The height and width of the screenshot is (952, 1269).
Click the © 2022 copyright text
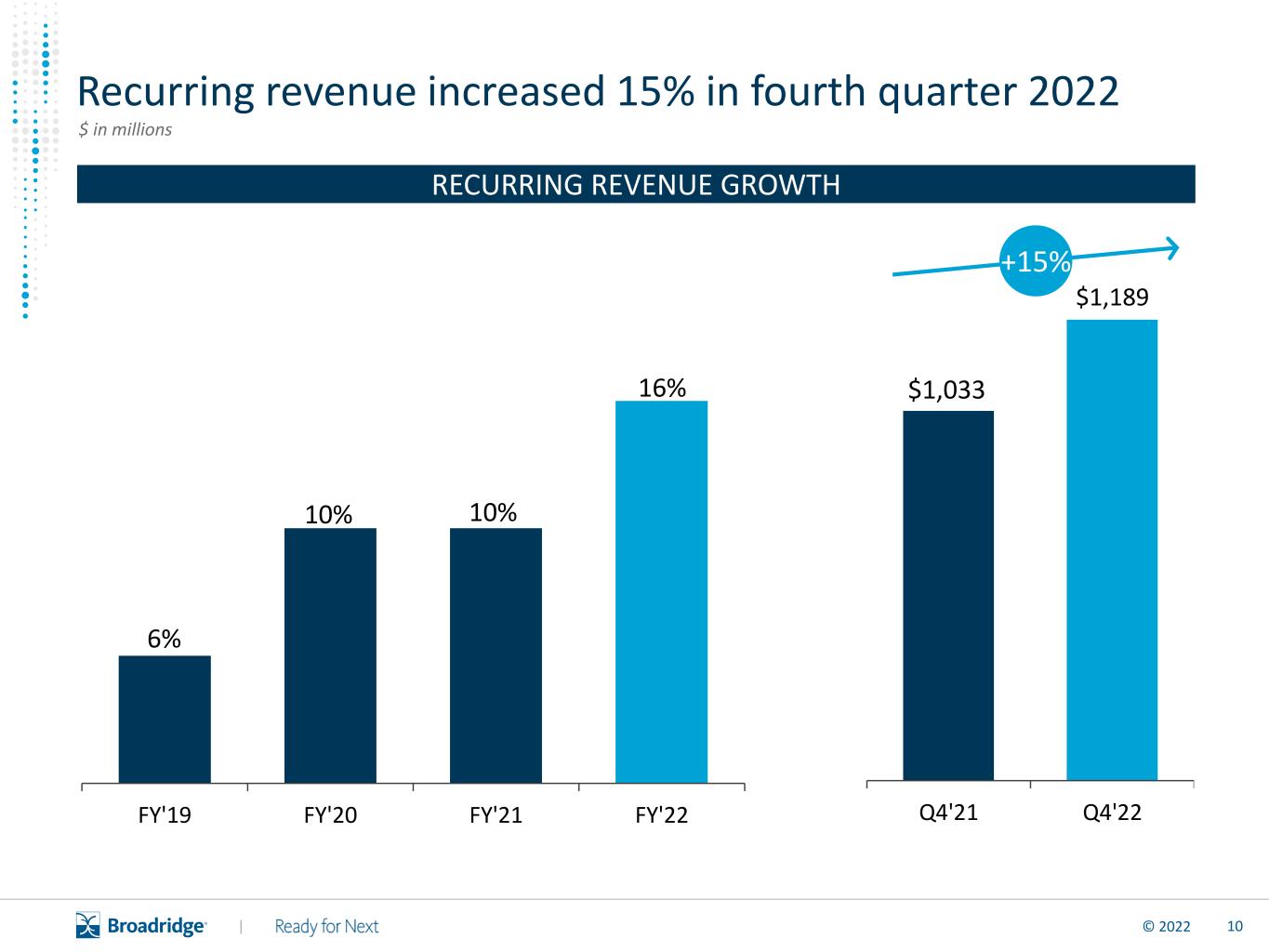pyautogui.click(x=1166, y=927)
